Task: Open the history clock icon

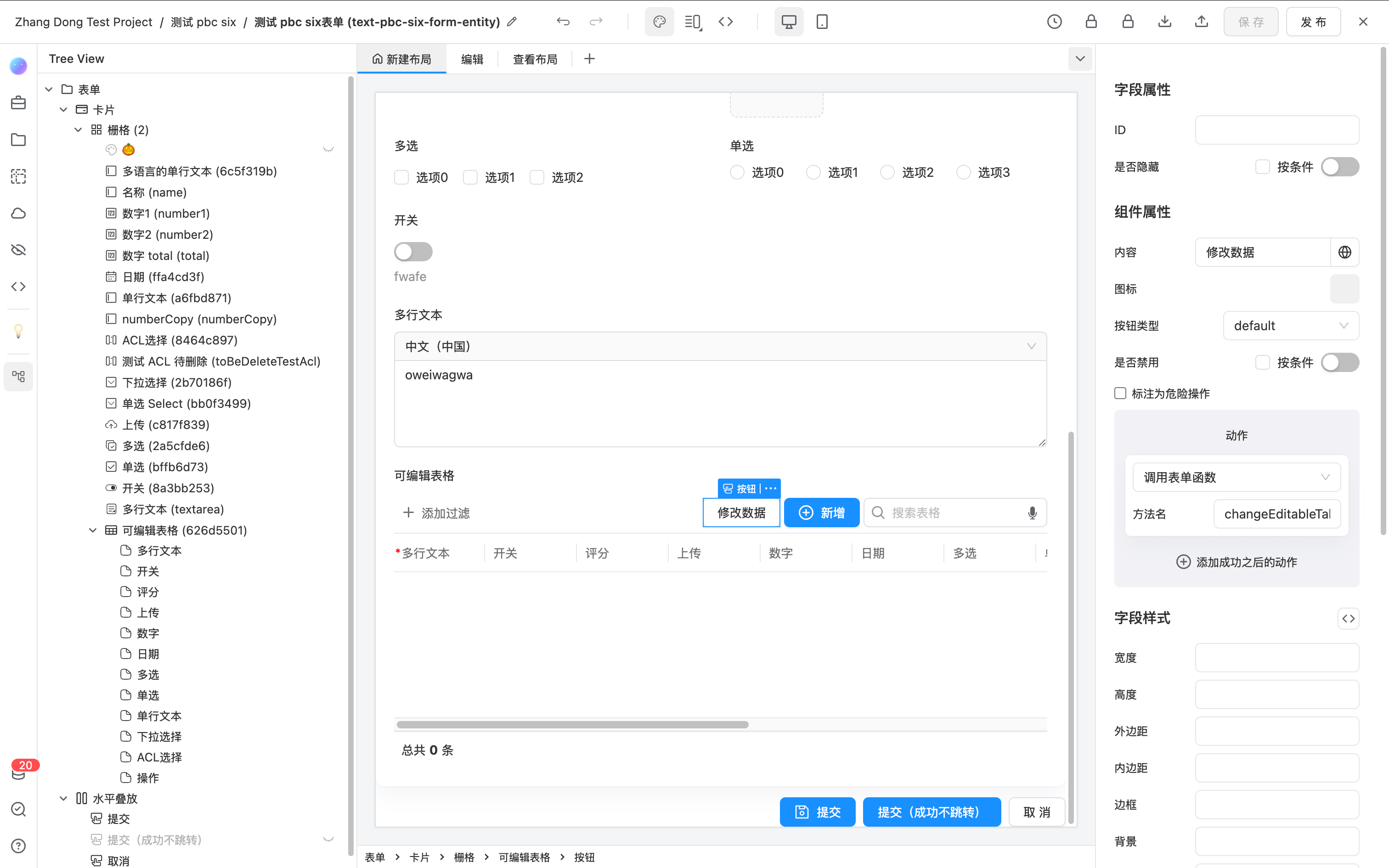Action: click(1054, 22)
